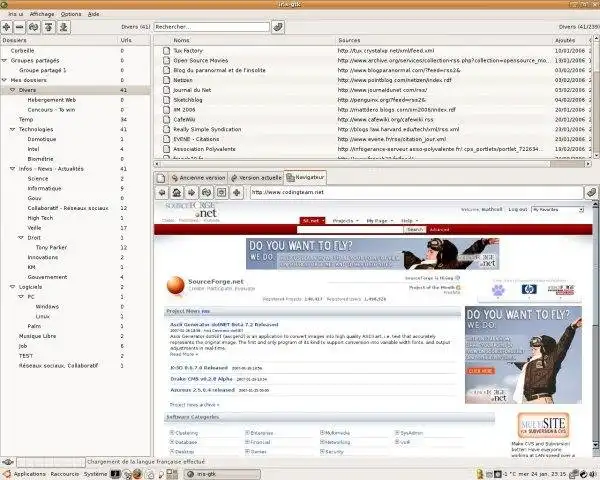Screen dimensions: 600x480
Task: Click the webpage vertical scrollbar
Action: [x=595, y=325]
